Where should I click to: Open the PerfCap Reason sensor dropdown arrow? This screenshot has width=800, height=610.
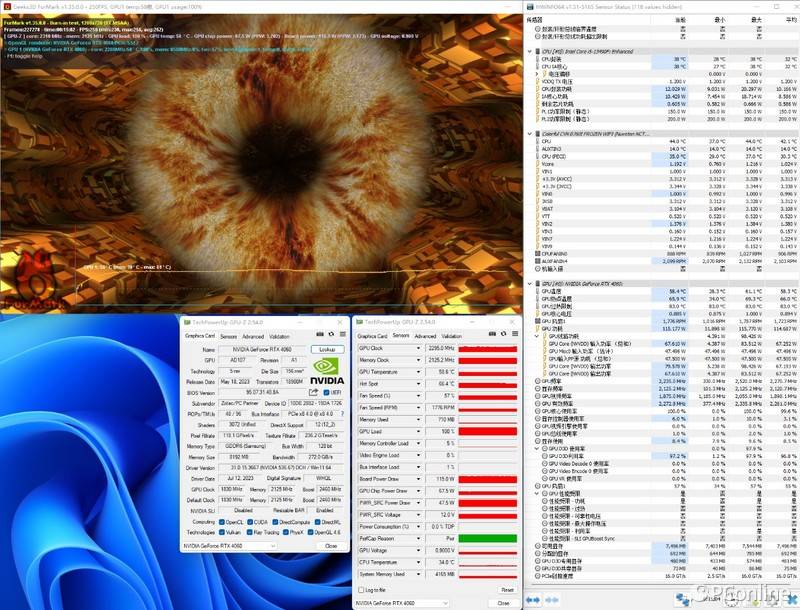(x=418, y=539)
